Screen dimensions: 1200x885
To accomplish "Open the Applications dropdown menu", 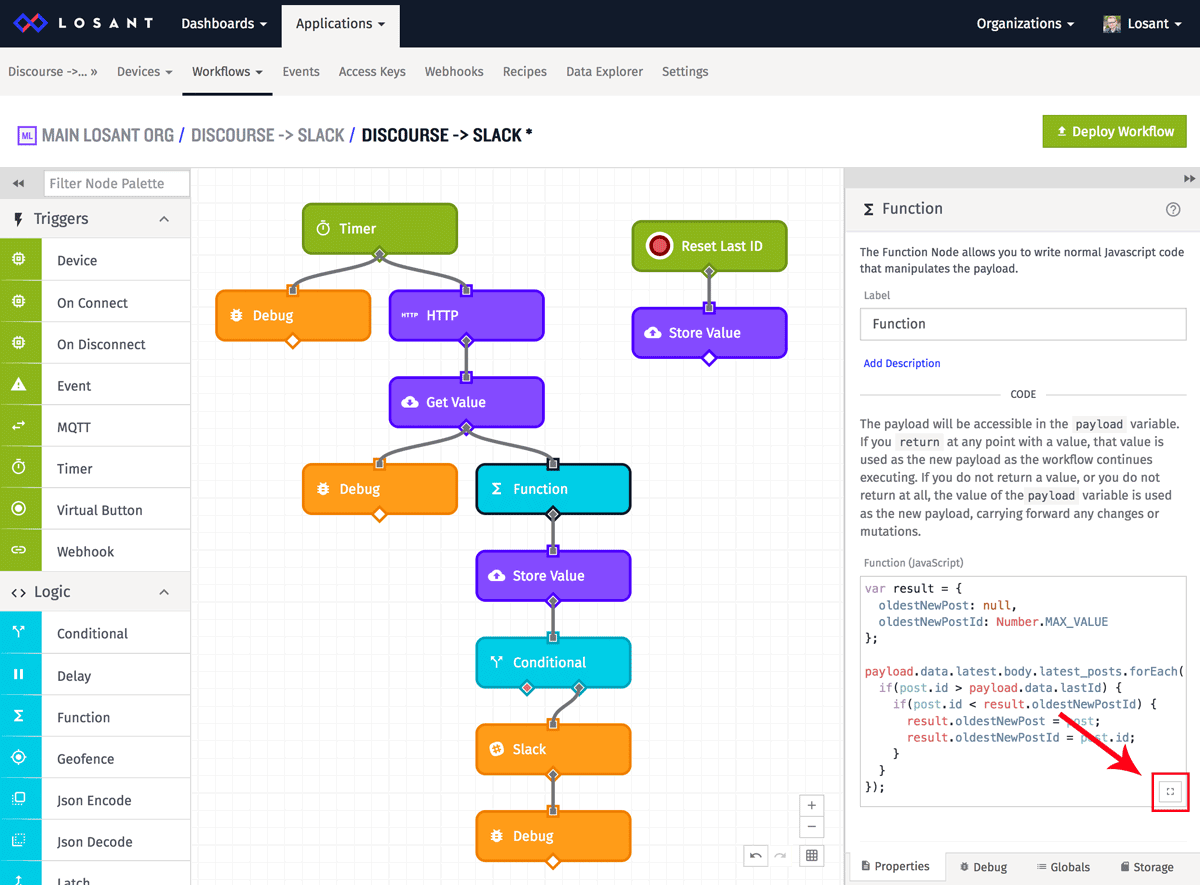I will pos(340,24).
